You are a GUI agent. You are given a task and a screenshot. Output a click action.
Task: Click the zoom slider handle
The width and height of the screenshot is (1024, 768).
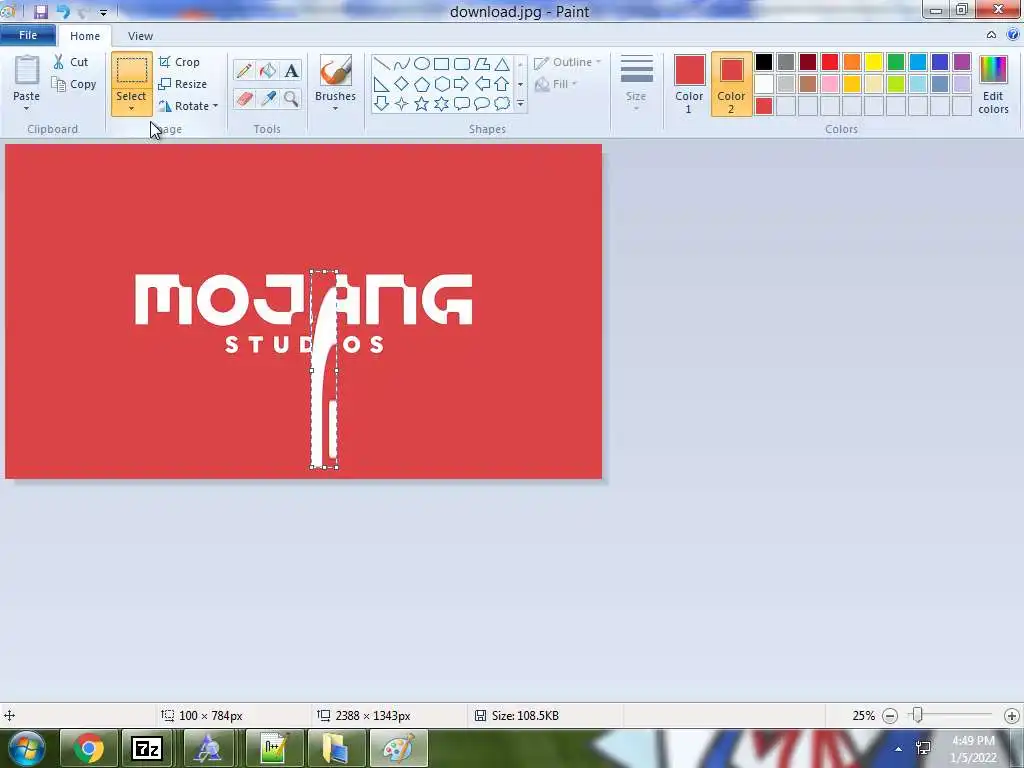[918, 715]
